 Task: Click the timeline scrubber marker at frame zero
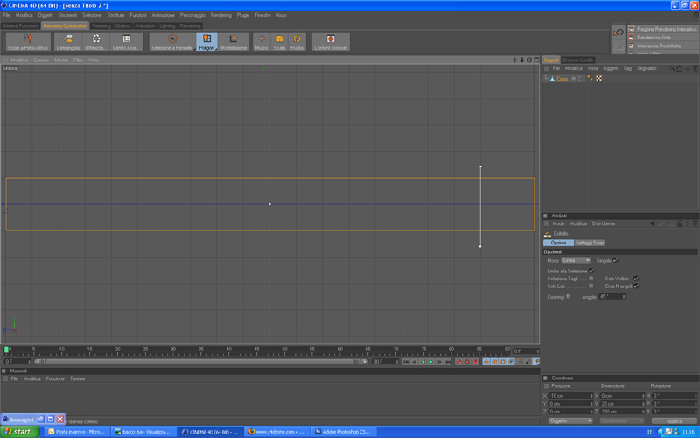(6, 350)
